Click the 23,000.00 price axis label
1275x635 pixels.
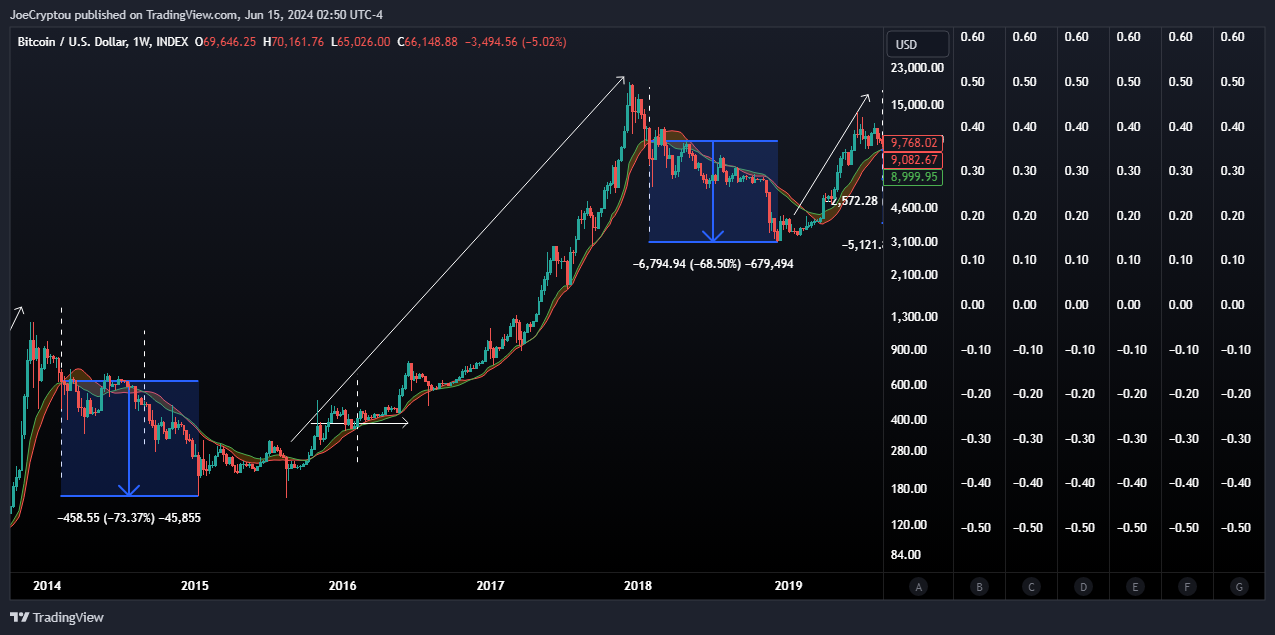[x=916, y=68]
